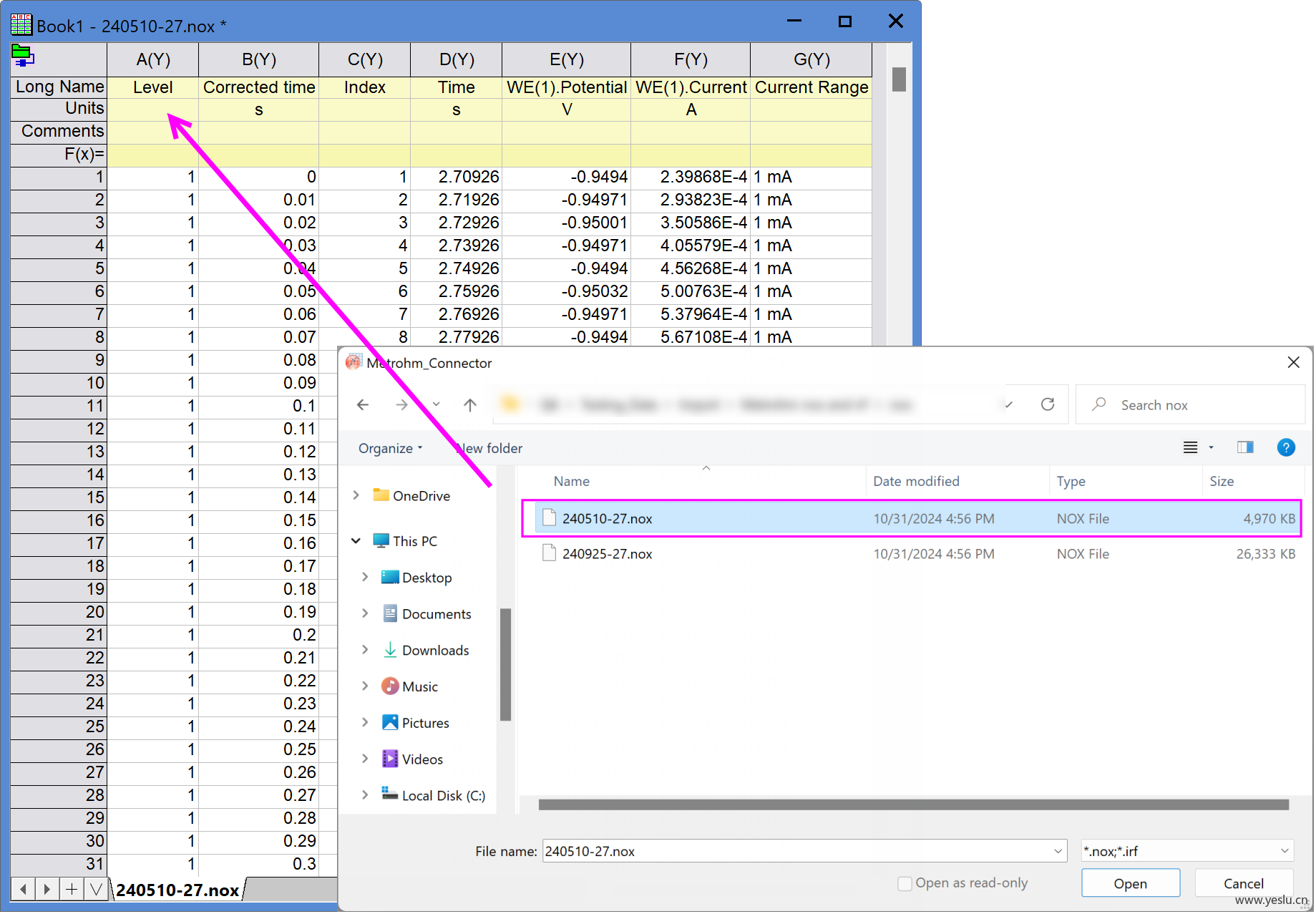The width and height of the screenshot is (1316, 914).
Task: Toggle the preview pane icon
Action: pos(1245,447)
